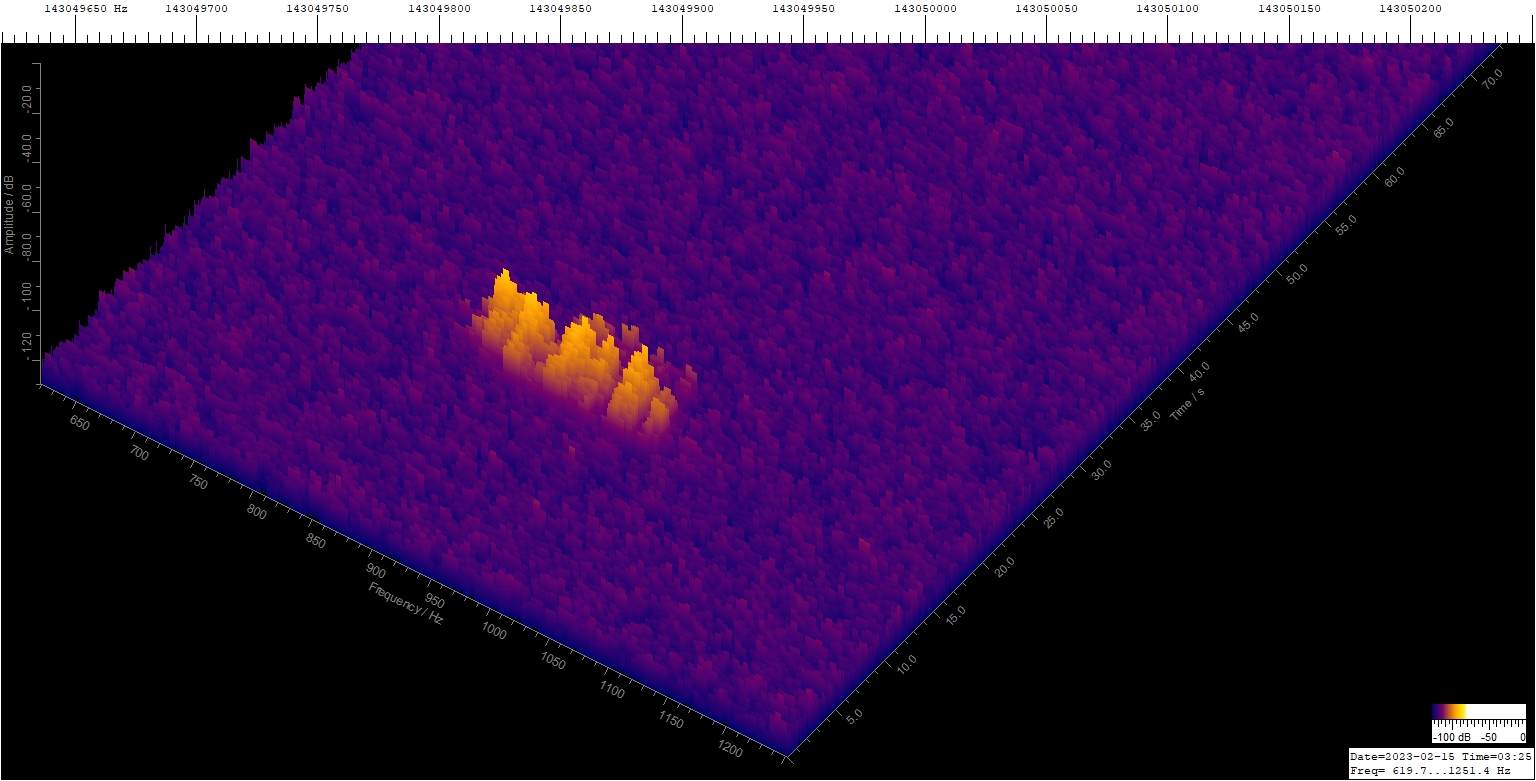This screenshot has height=781, width=1536.
Task: Click the 1100 Hz axis tick label
Action: coord(612,689)
